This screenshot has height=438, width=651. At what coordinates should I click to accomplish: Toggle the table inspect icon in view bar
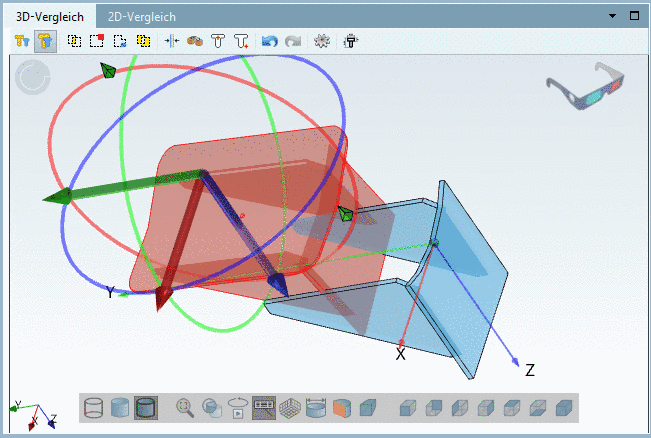point(264,408)
